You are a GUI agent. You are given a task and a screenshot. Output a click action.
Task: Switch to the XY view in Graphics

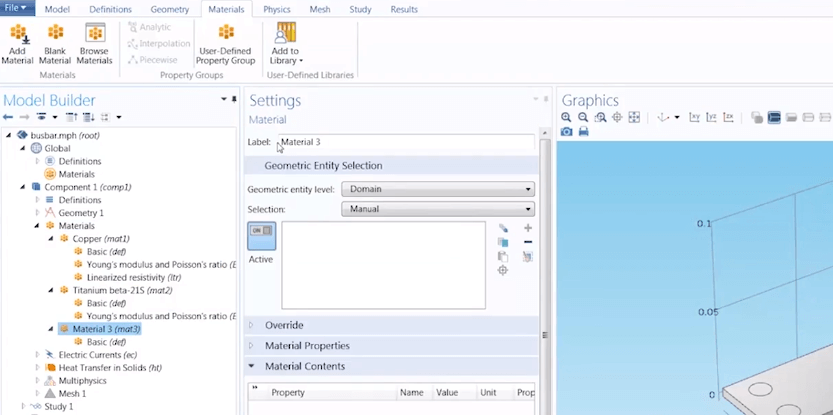(x=695, y=117)
